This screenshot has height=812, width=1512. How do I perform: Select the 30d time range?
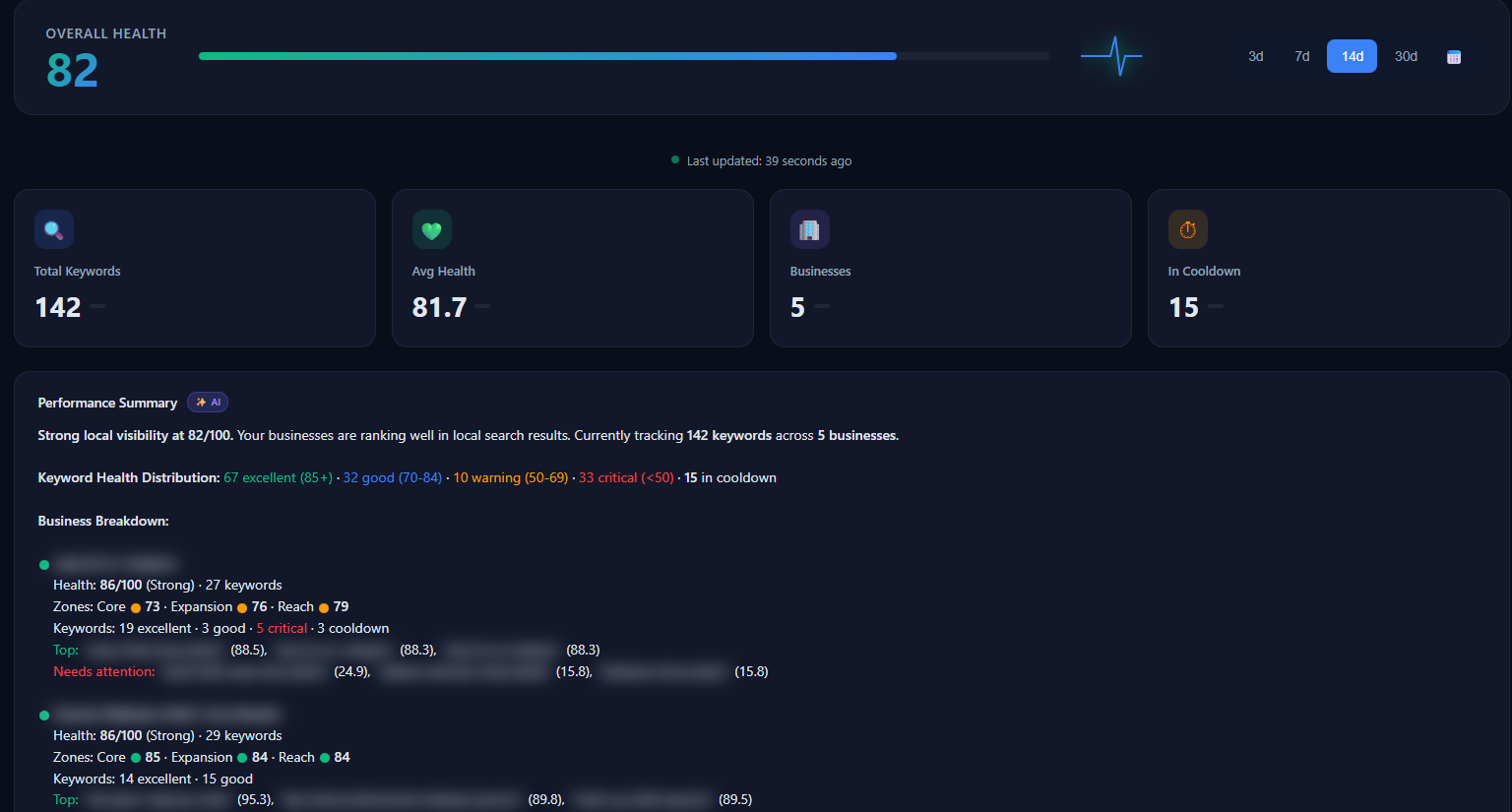tap(1406, 56)
